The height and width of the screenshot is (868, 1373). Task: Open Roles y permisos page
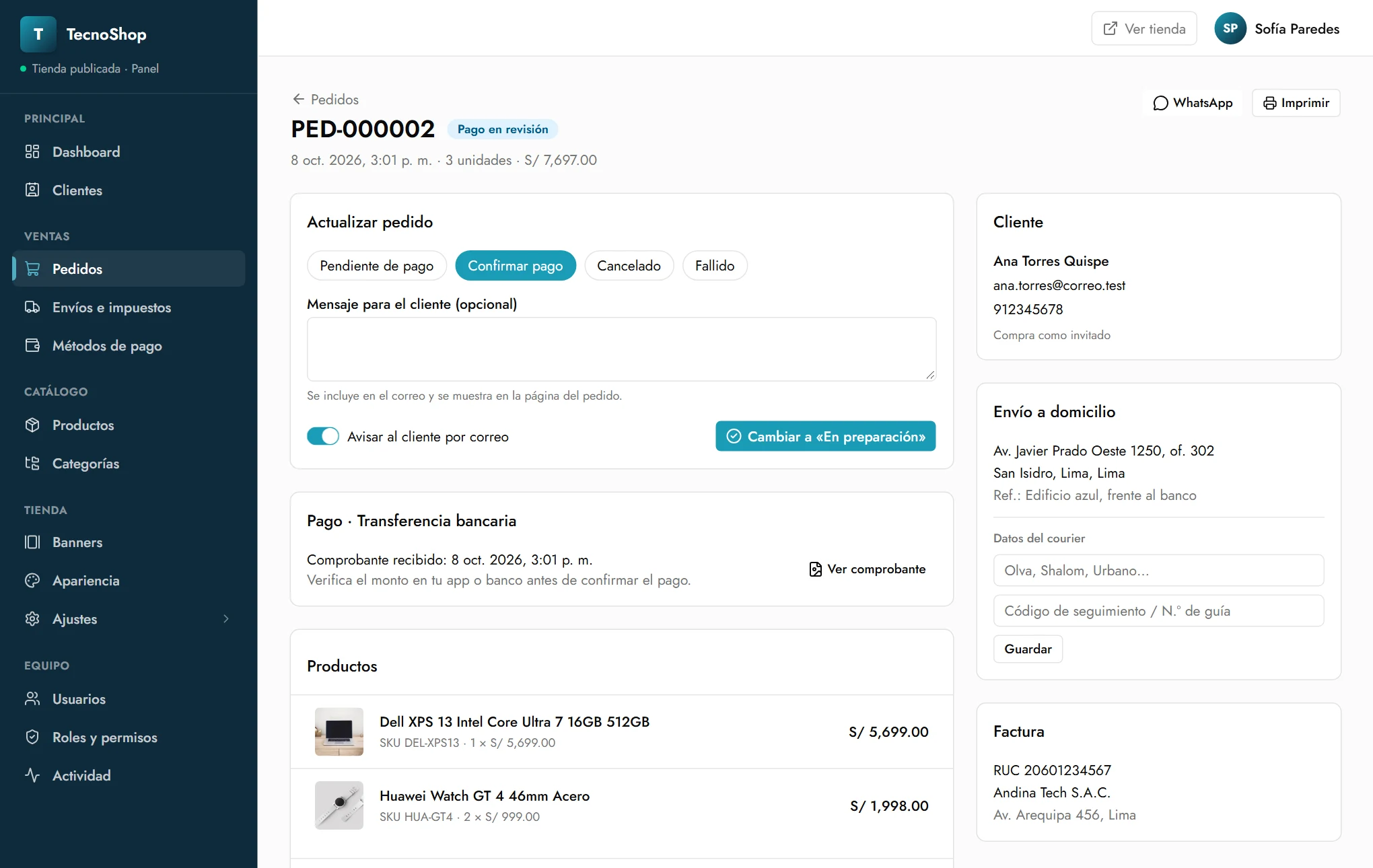pyautogui.click(x=129, y=737)
